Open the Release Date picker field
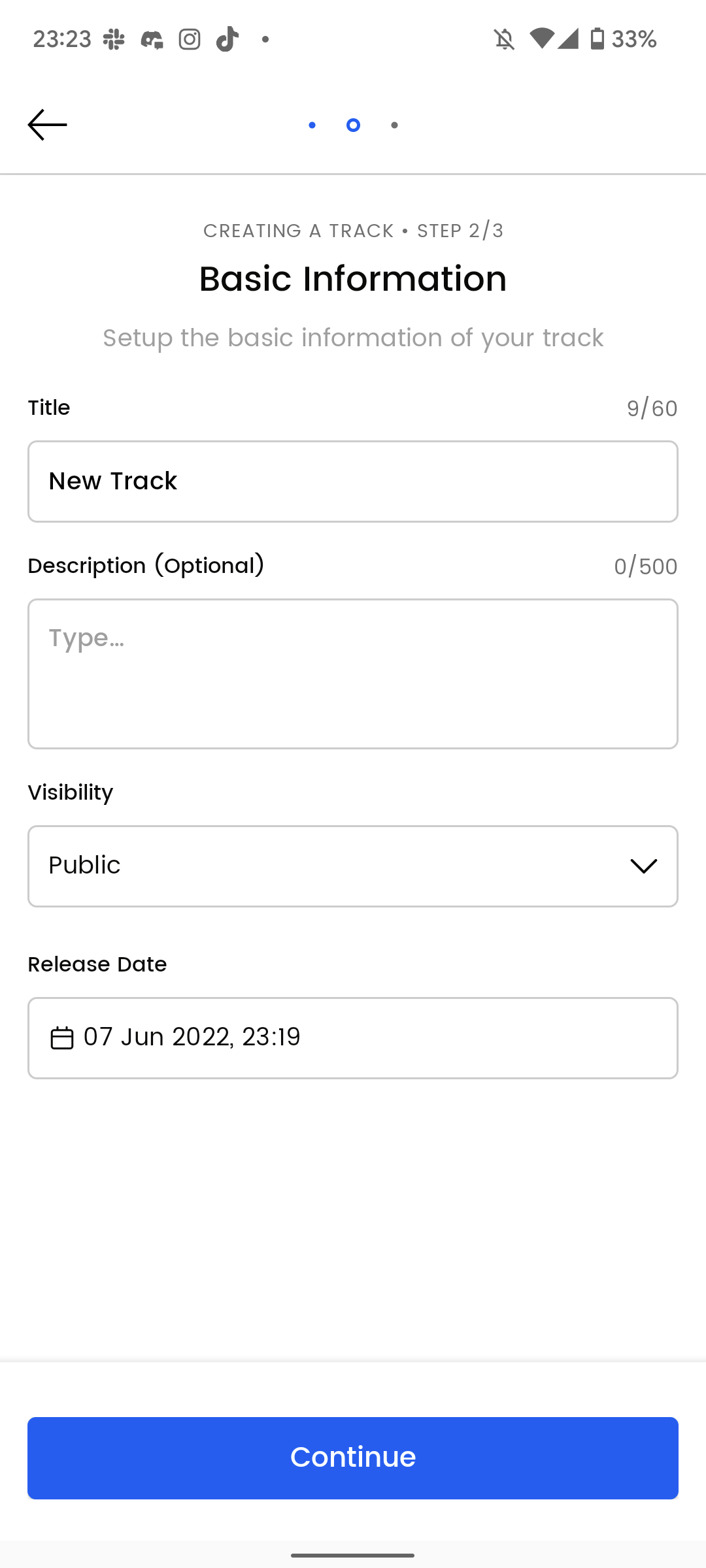706x1568 pixels. point(353,1038)
